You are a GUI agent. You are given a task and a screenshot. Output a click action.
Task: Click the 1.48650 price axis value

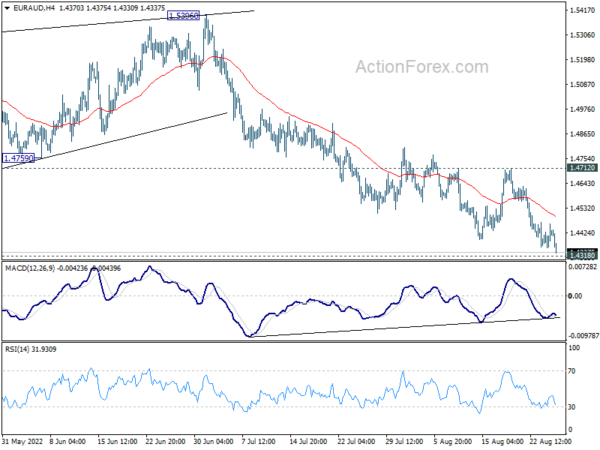582,134
